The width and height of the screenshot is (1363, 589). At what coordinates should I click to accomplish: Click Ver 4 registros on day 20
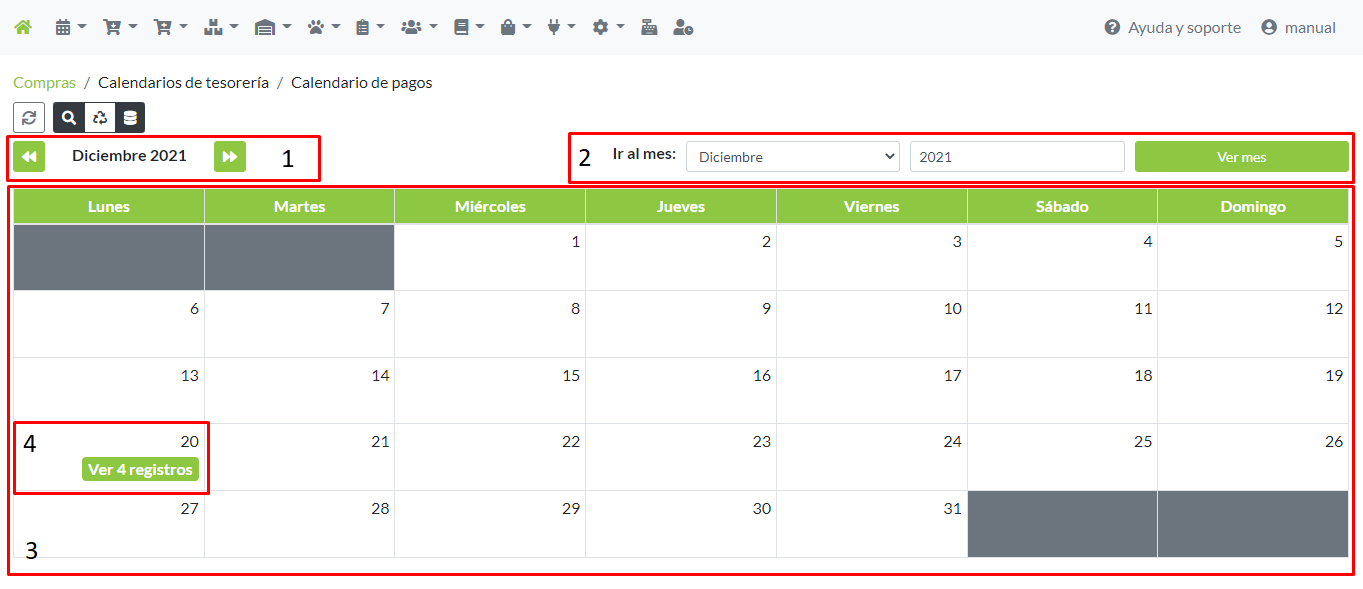[140, 470]
